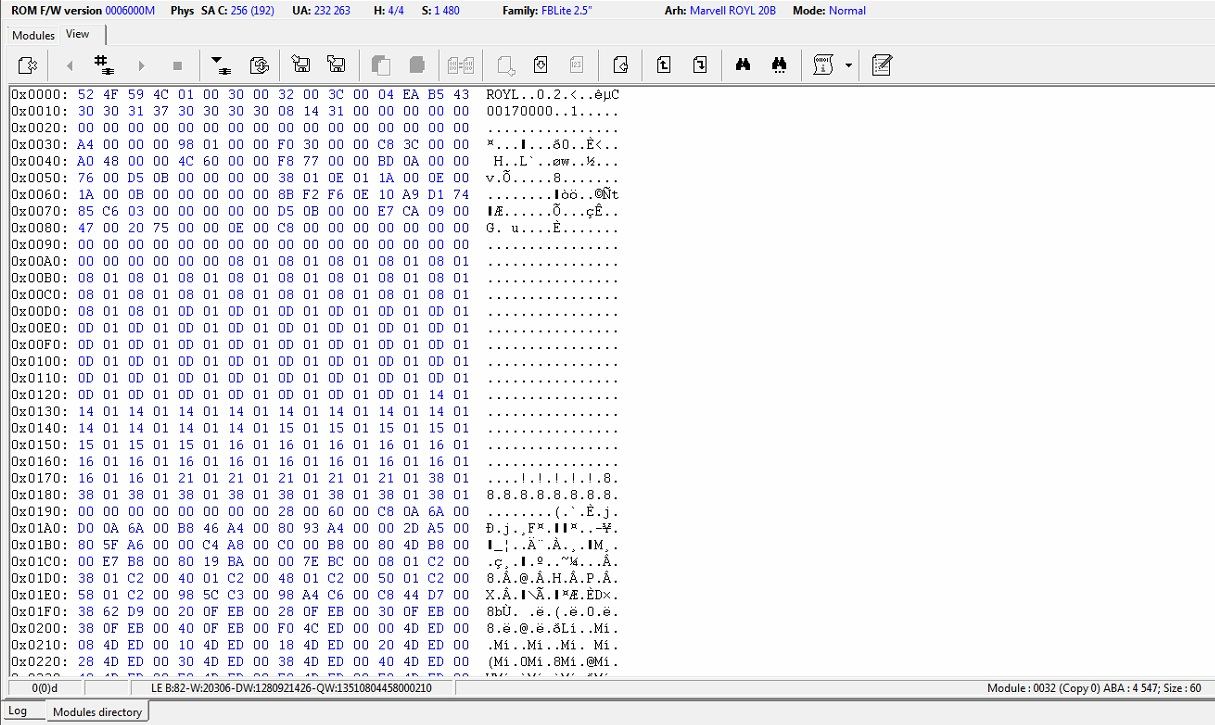Click the first toolbar icon with puzzle piece
This screenshot has height=725, width=1215.
pos(28,65)
